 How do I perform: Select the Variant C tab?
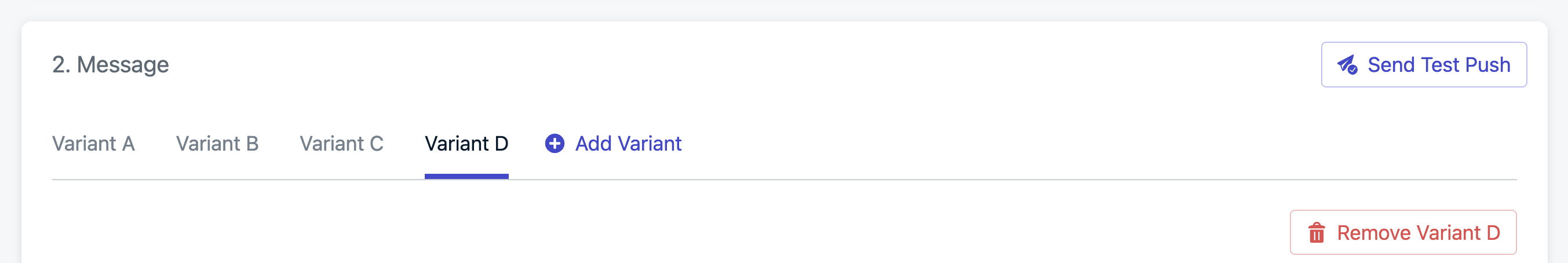click(x=341, y=144)
